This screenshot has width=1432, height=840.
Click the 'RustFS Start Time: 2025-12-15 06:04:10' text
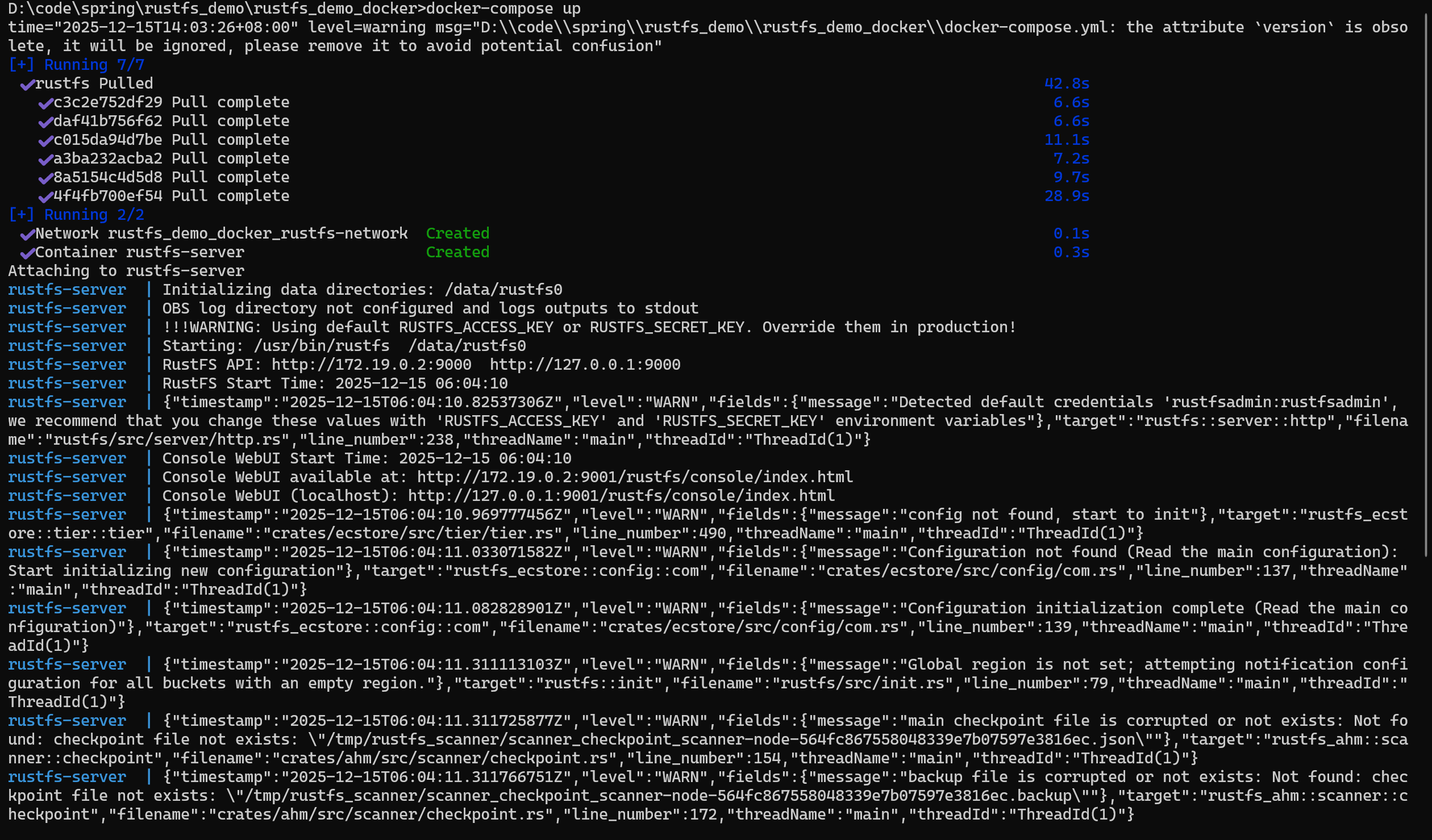pyautogui.click(x=335, y=383)
